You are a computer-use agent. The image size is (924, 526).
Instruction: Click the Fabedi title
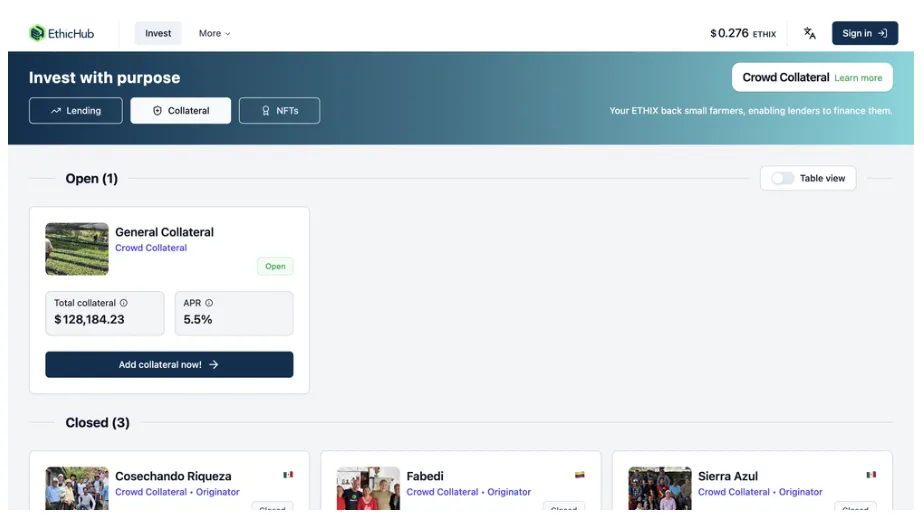click(x=425, y=476)
